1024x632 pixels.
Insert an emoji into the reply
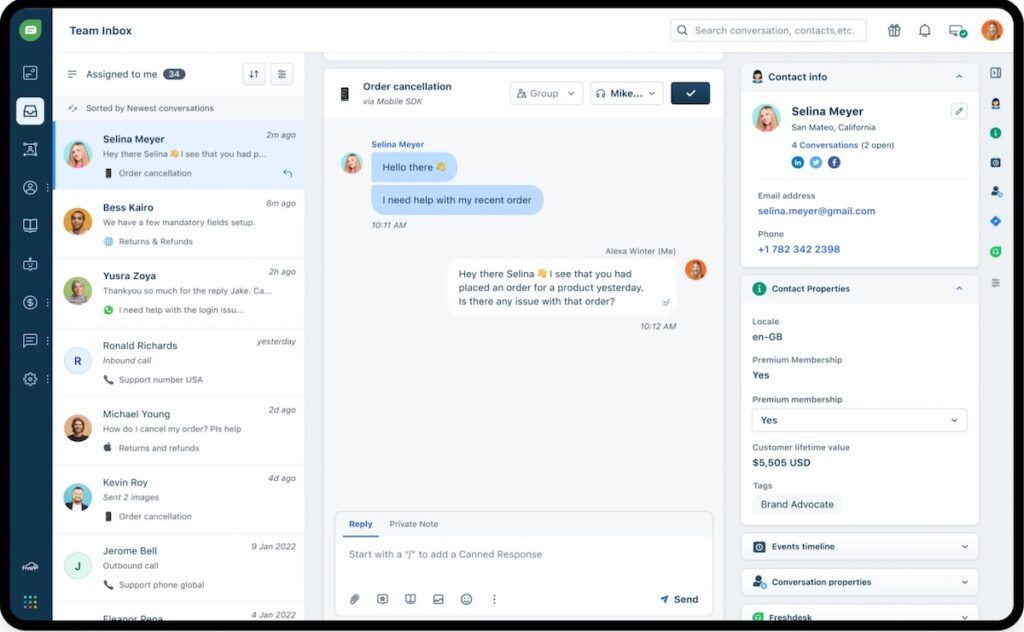tap(466, 599)
